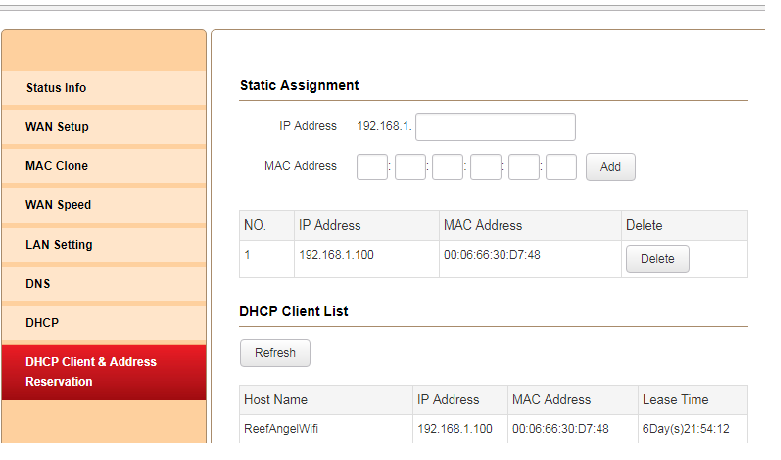This screenshot has width=781, height=460.
Task: Click the fourth MAC Address octet field
Action: [486, 167]
